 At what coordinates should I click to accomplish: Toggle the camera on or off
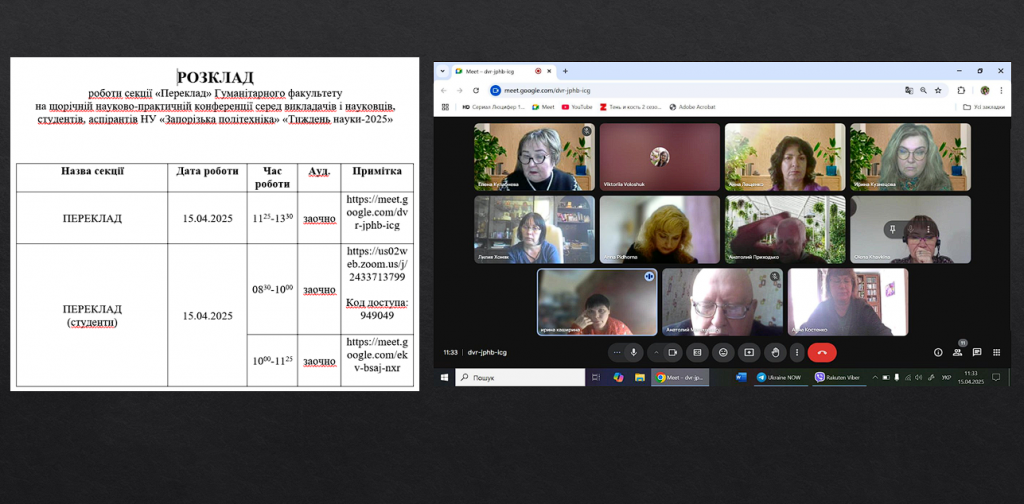click(x=672, y=352)
